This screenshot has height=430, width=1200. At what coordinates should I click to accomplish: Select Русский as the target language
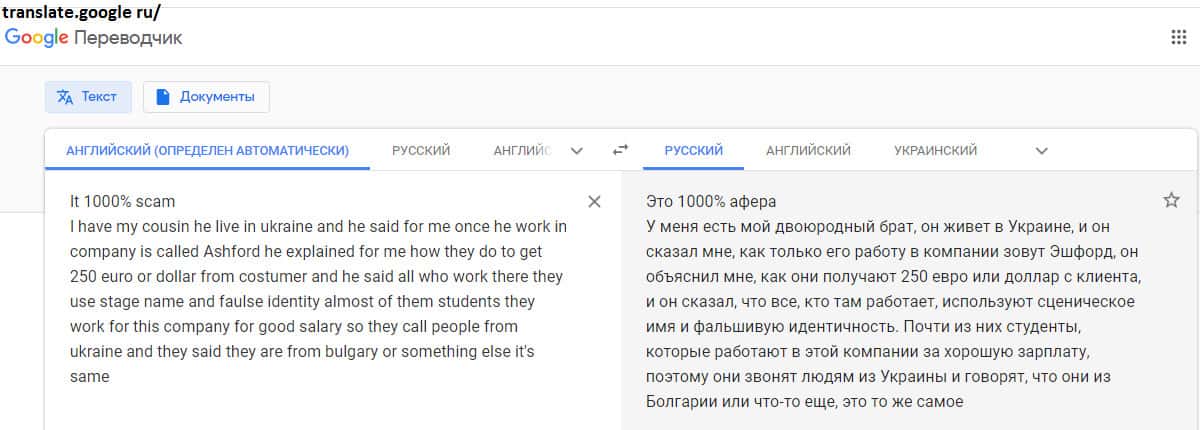click(x=694, y=151)
